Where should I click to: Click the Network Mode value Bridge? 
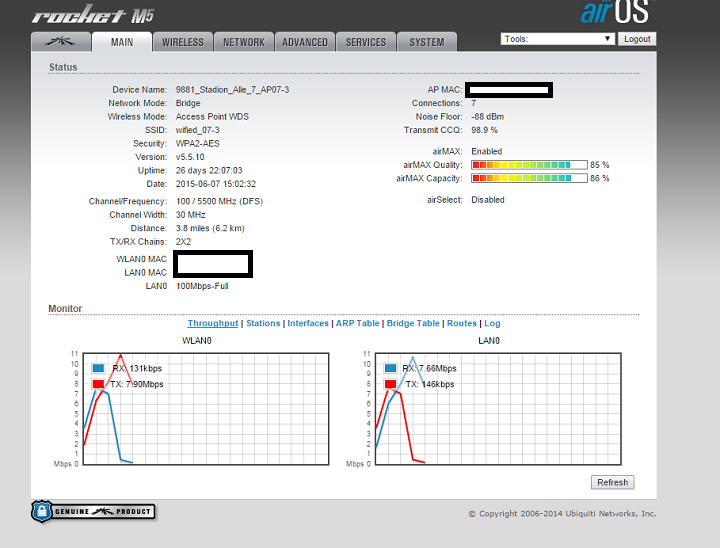pos(188,103)
